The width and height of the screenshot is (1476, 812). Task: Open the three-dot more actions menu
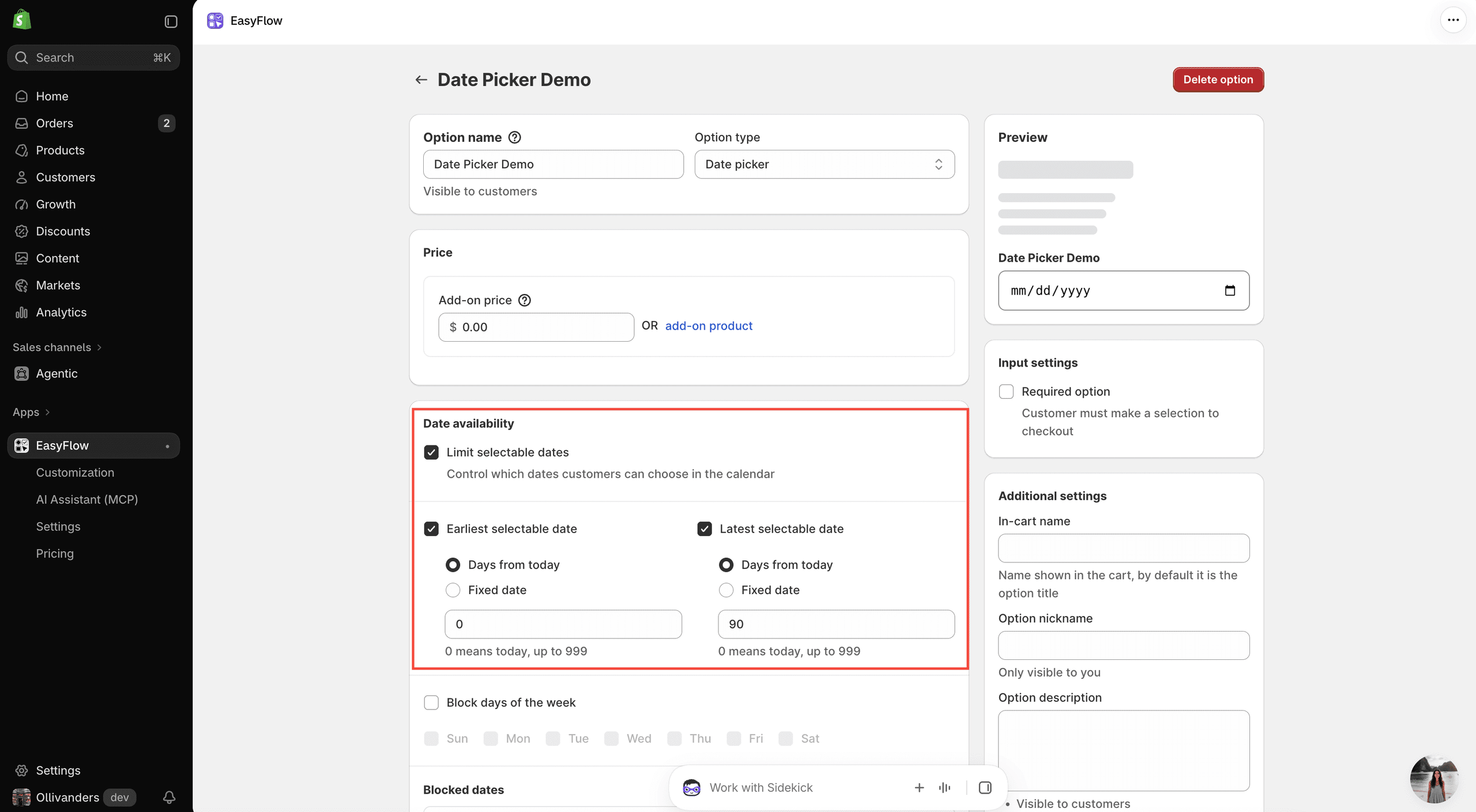click(1453, 20)
